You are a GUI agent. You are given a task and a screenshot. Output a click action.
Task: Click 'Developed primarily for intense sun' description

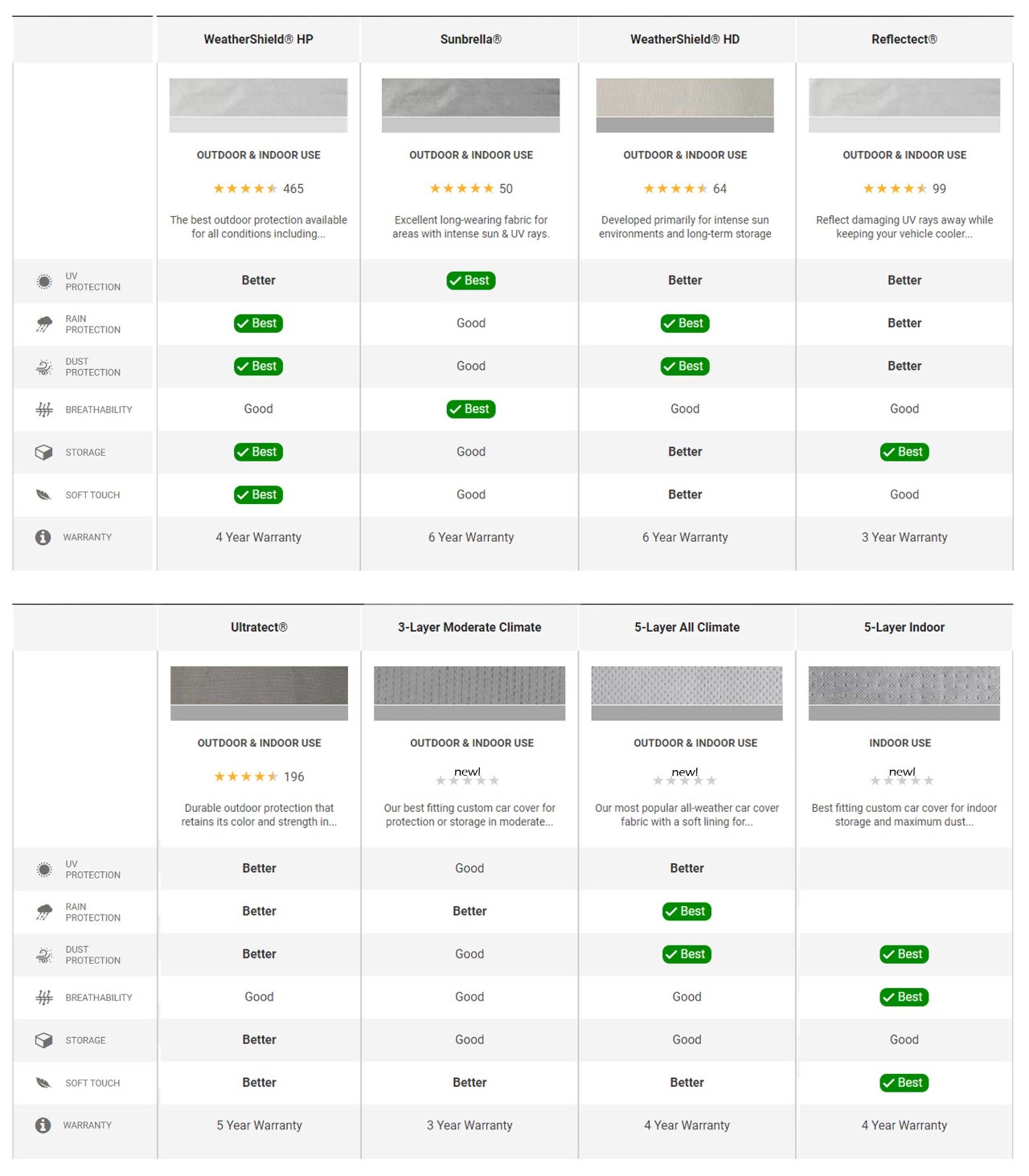coord(685,227)
